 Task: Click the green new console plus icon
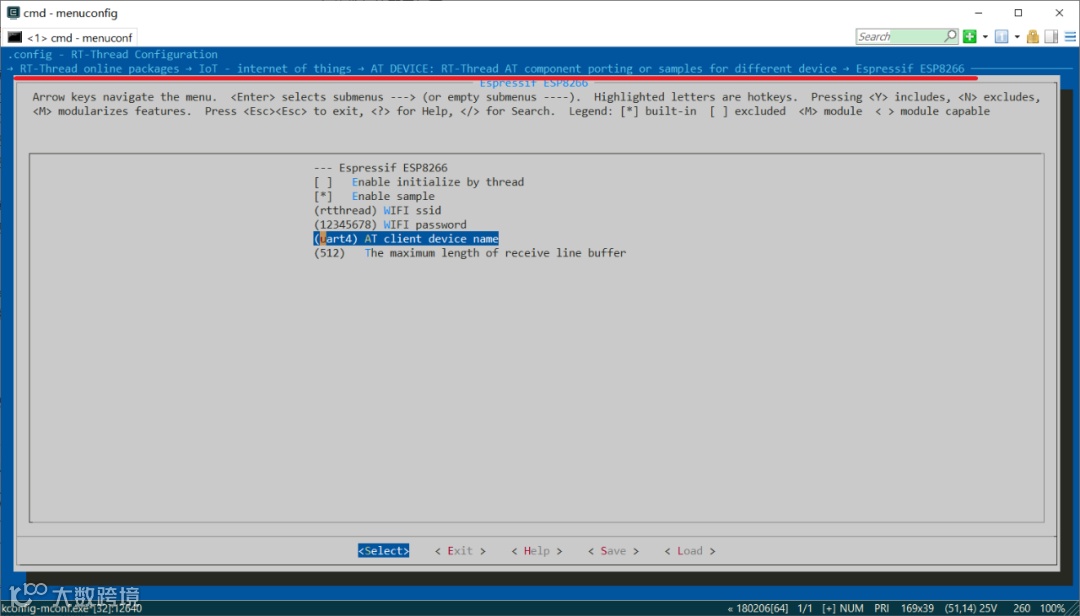pyautogui.click(x=970, y=37)
